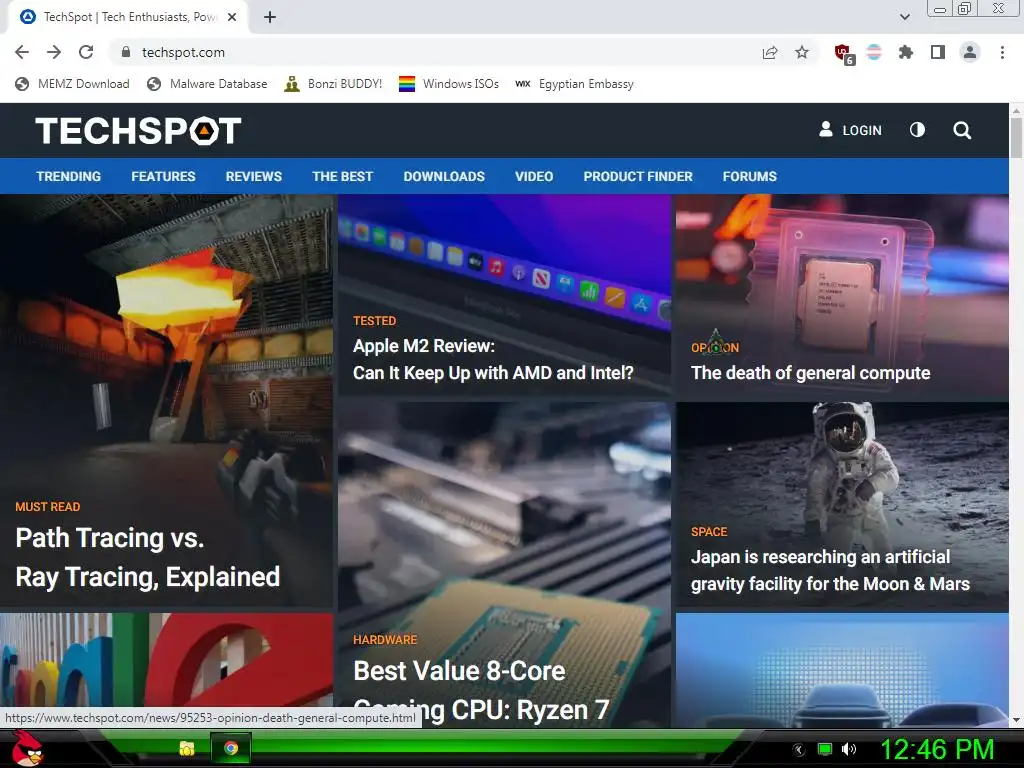This screenshot has width=1024, height=768.
Task: View site info via lock icon
Action: (126, 52)
